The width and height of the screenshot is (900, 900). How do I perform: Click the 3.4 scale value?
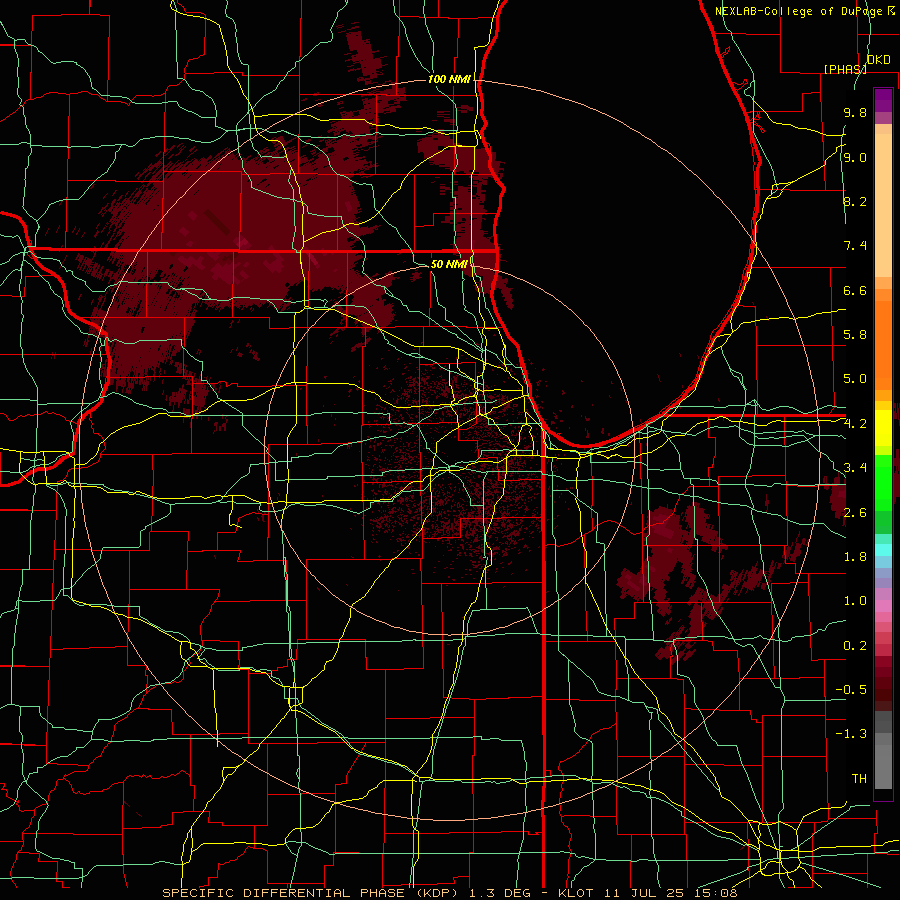pos(855,468)
